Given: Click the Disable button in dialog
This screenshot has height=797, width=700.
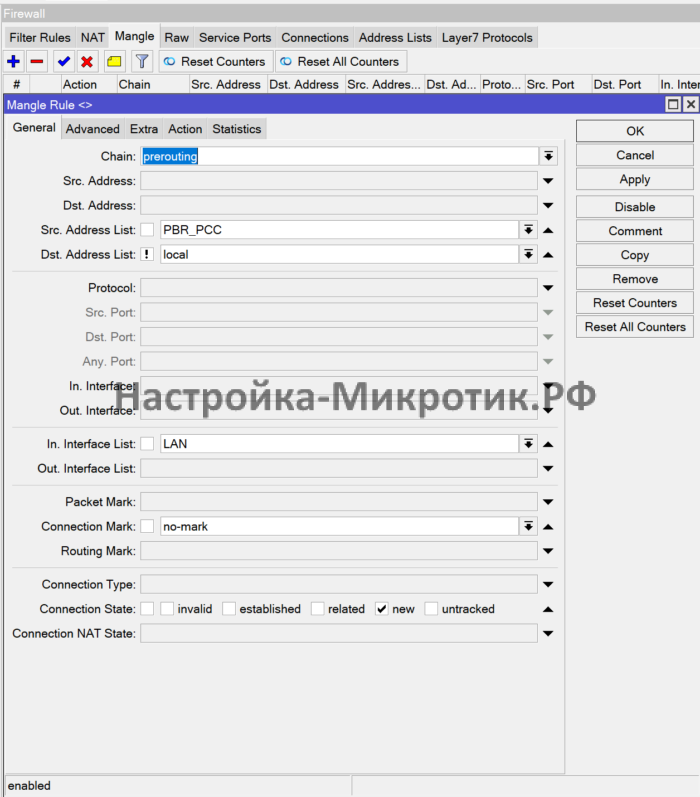Looking at the screenshot, I should [x=634, y=207].
